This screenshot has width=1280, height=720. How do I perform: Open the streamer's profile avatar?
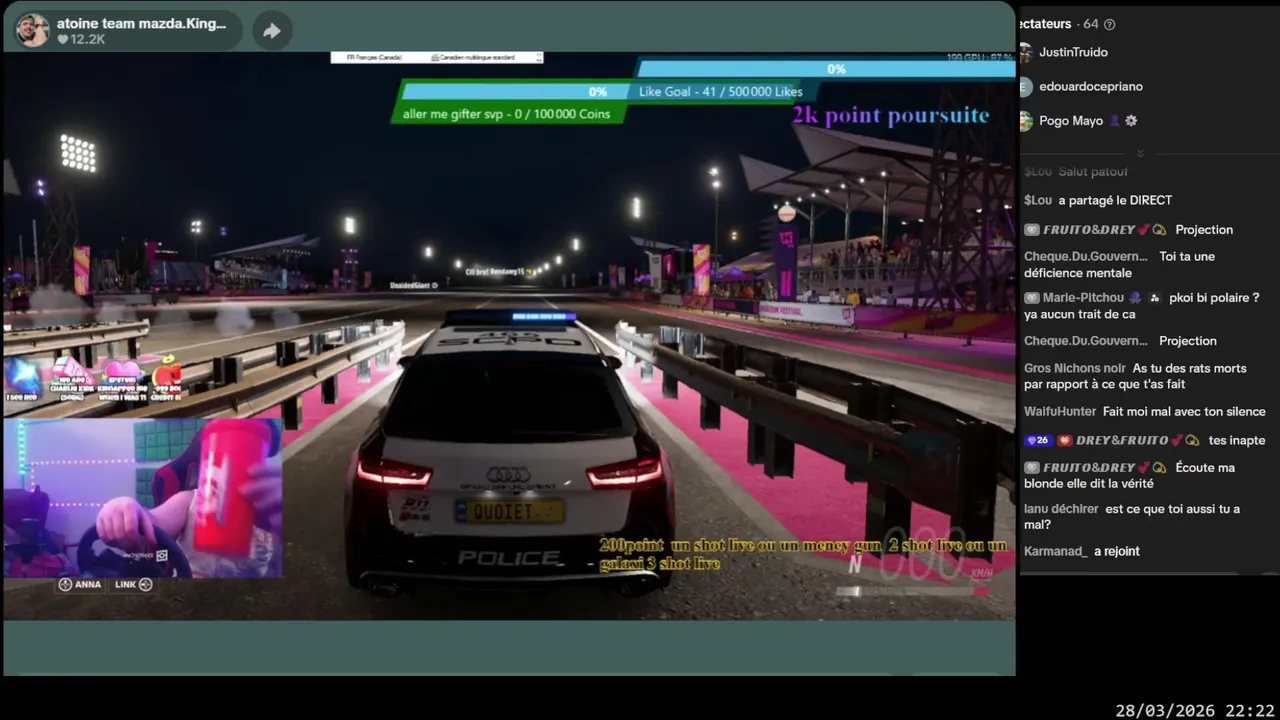32,30
